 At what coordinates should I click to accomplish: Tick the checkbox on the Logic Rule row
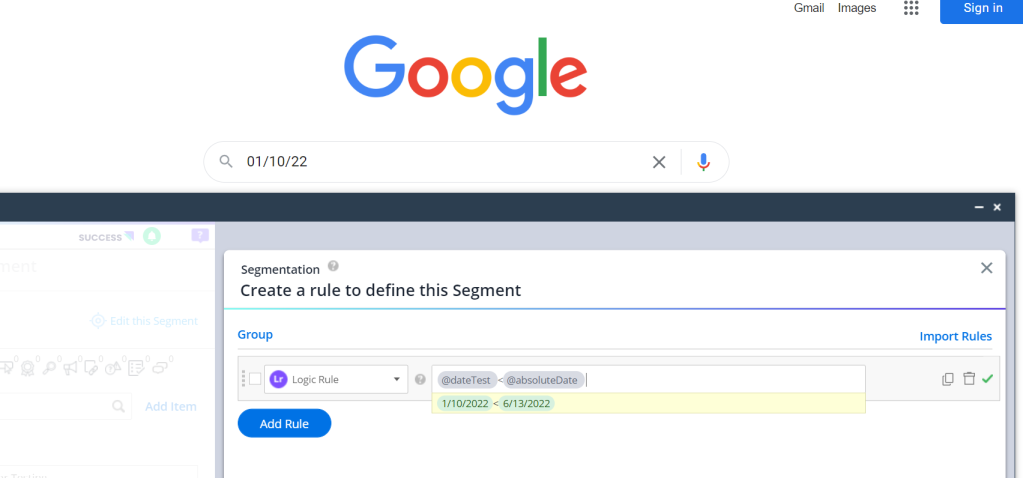coord(255,380)
